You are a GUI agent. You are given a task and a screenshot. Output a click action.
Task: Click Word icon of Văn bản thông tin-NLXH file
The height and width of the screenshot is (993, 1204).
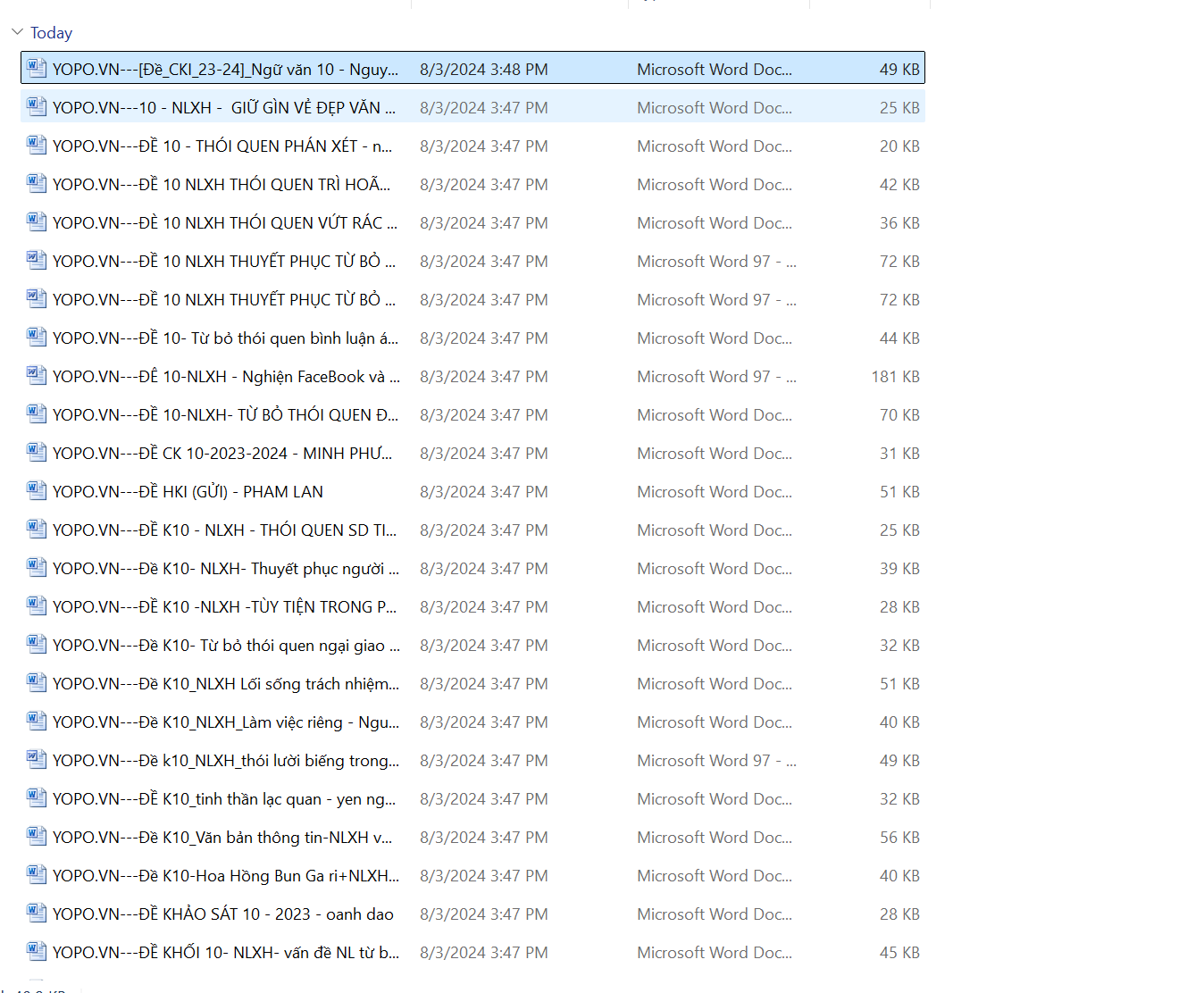(37, 836)
